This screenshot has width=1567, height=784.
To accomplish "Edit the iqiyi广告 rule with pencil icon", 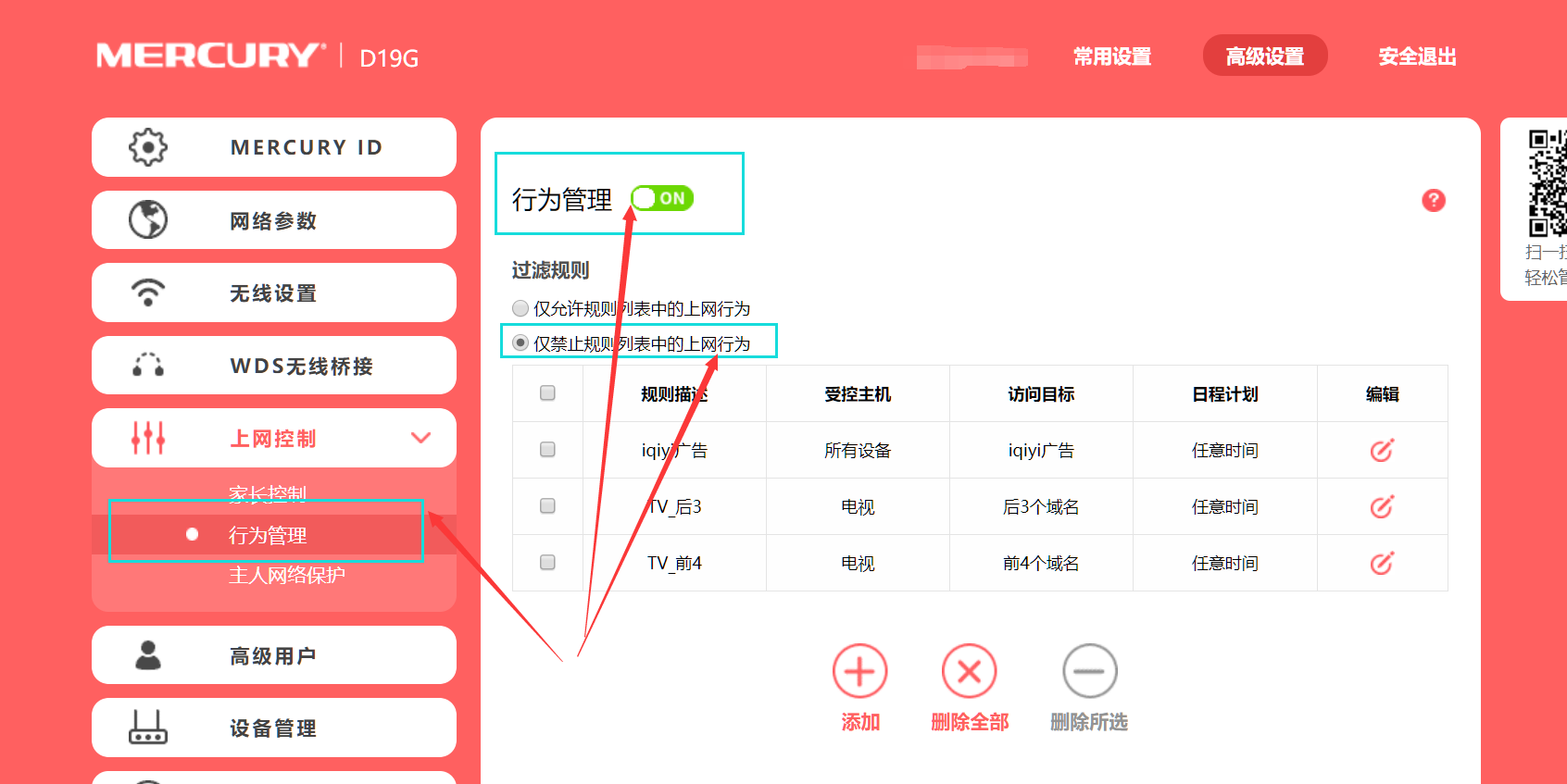I will pyautogui.click(x=1382, y=450).
